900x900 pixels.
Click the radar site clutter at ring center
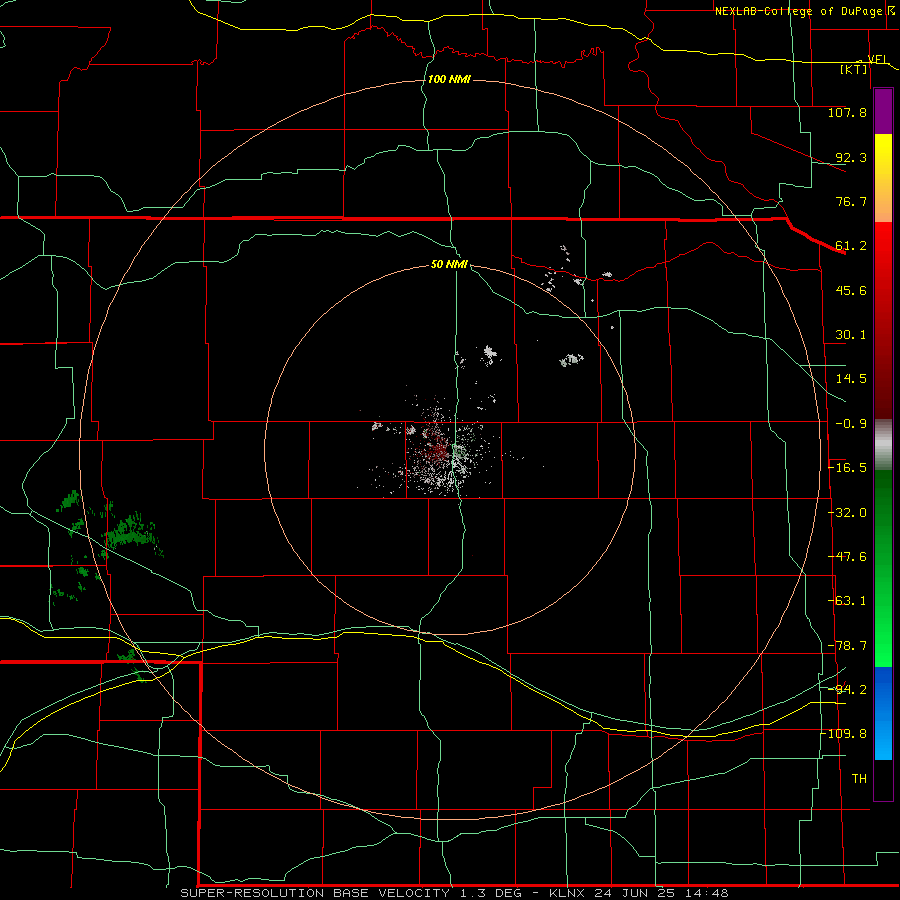(442, 451)
